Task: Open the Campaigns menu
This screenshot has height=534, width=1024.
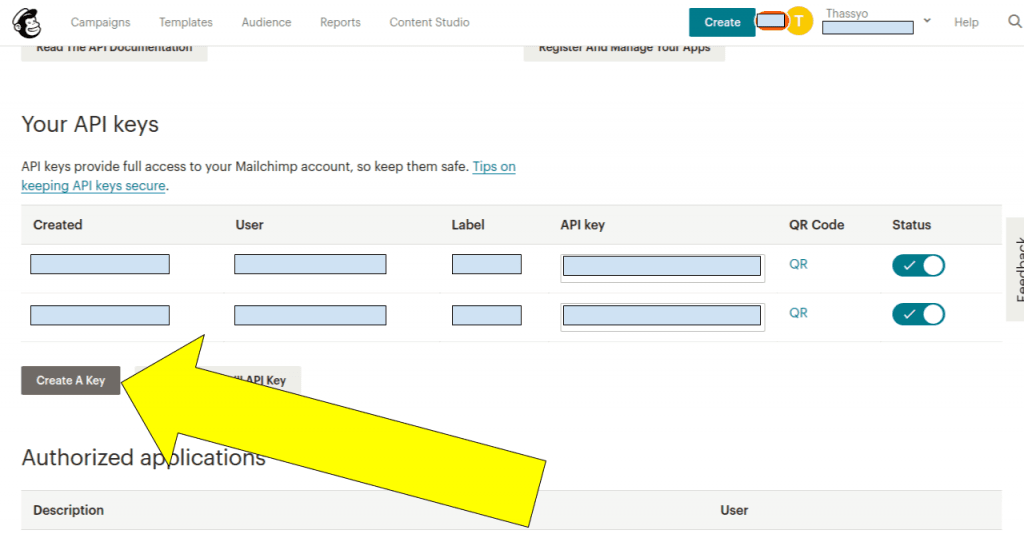Action: pos(100,22)
